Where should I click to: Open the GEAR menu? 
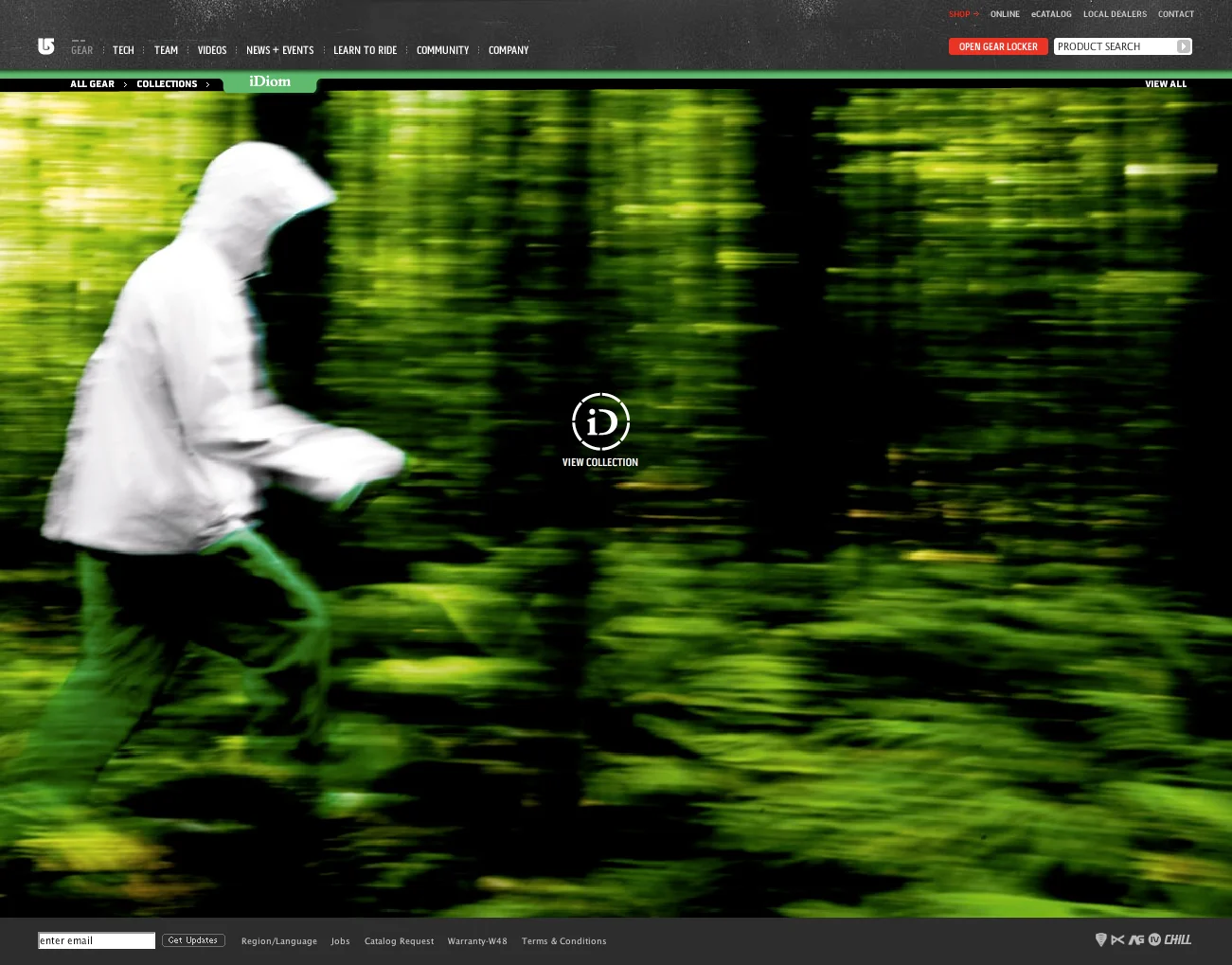point(81,50)
